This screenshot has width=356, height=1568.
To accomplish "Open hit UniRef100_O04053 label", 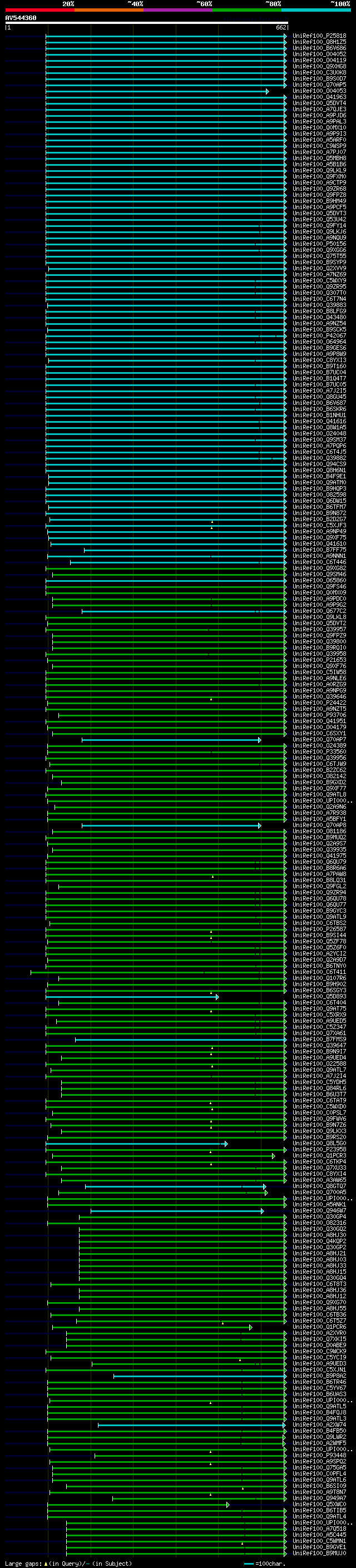I will [x=319, y=91].
